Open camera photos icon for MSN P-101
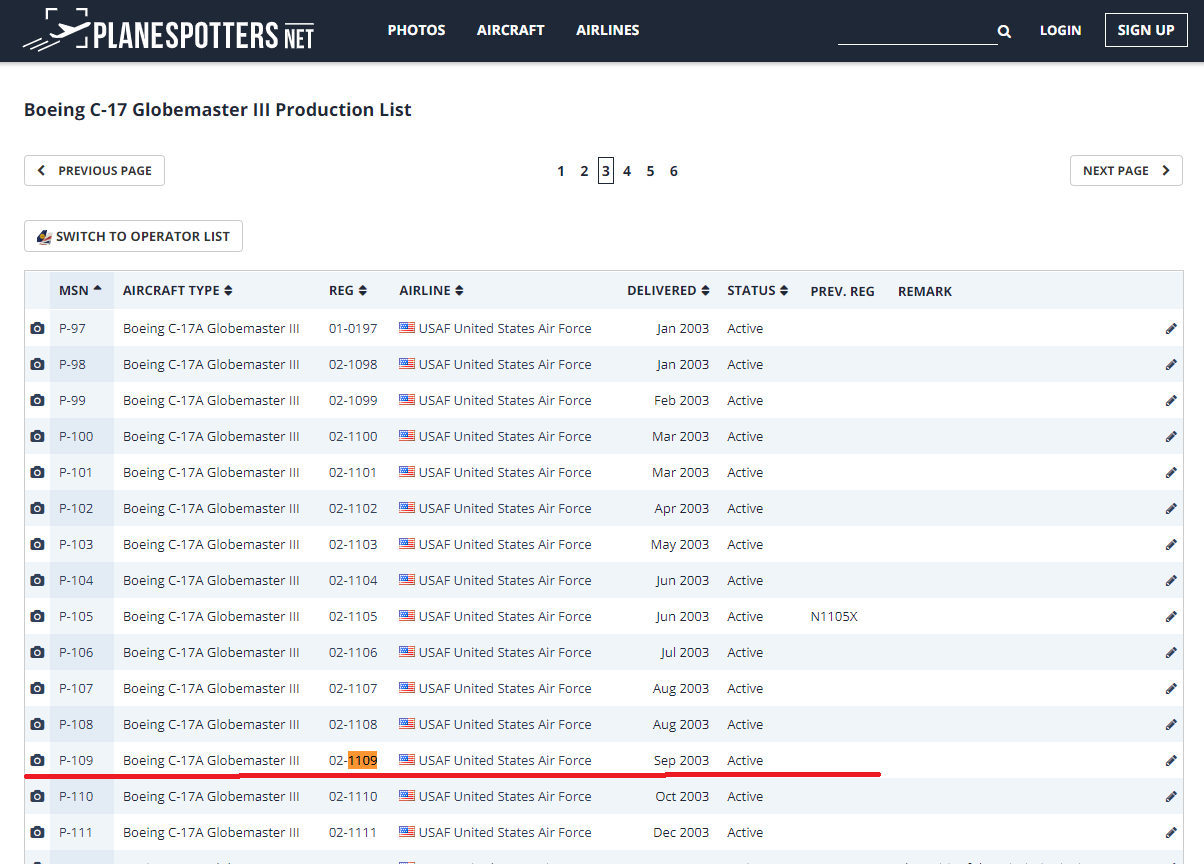 (37, 472)
